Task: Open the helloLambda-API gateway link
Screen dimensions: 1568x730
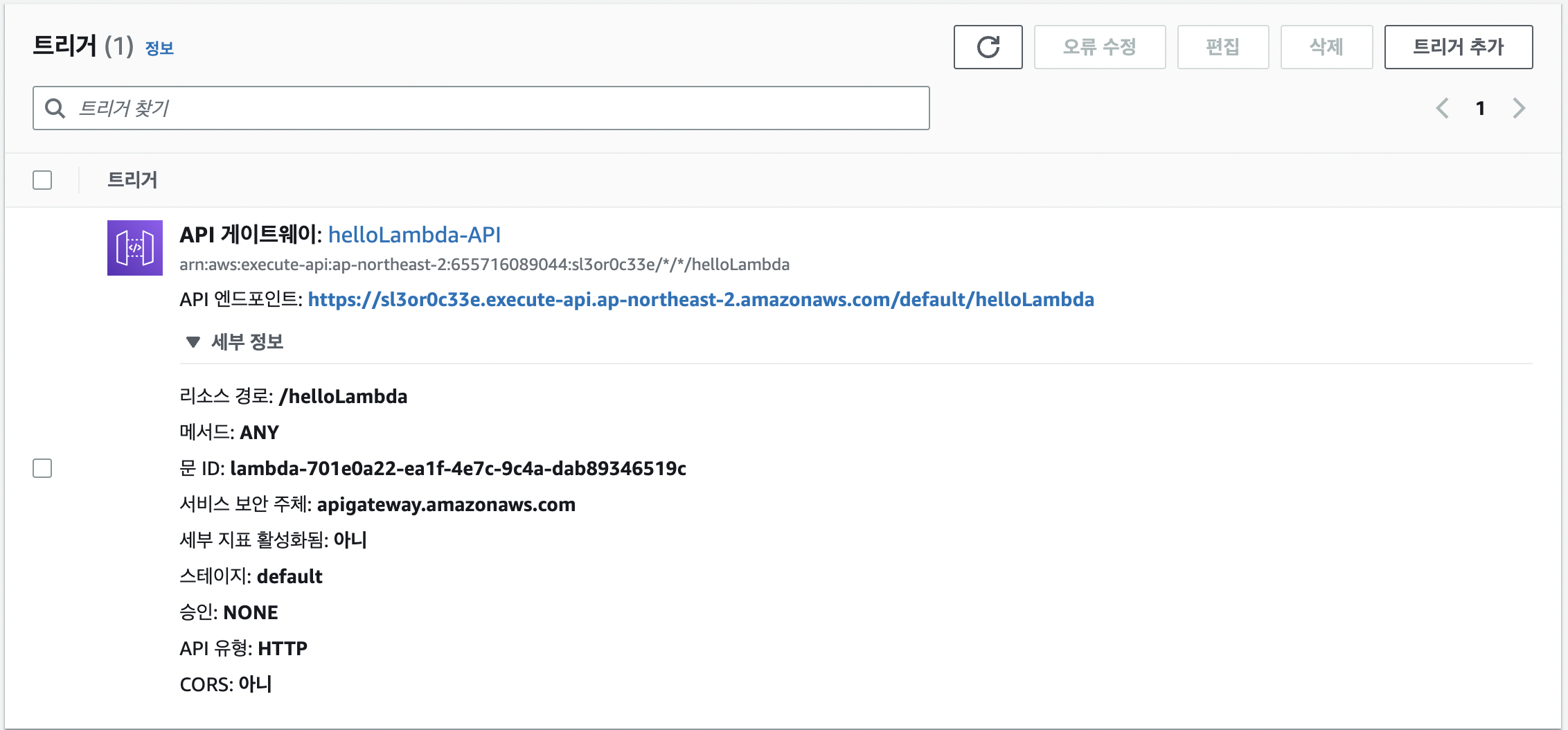Action: tap(414, 235)
